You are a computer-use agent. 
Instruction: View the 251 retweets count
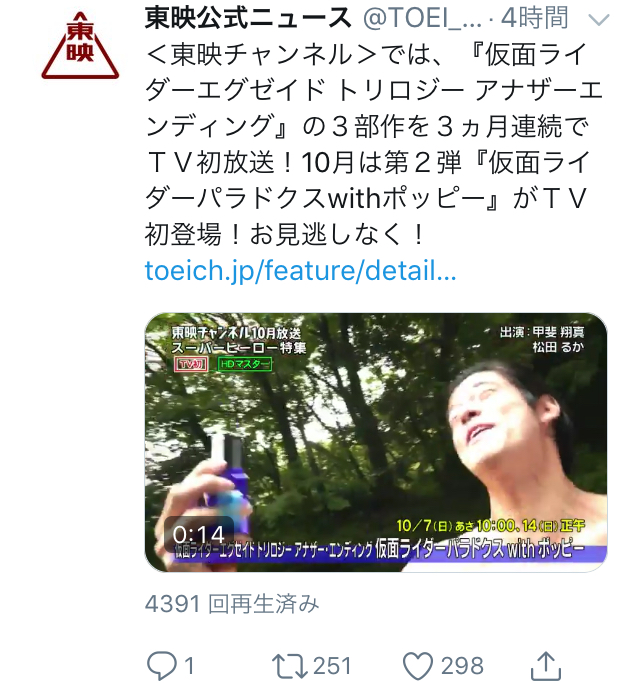click(332, 666)
